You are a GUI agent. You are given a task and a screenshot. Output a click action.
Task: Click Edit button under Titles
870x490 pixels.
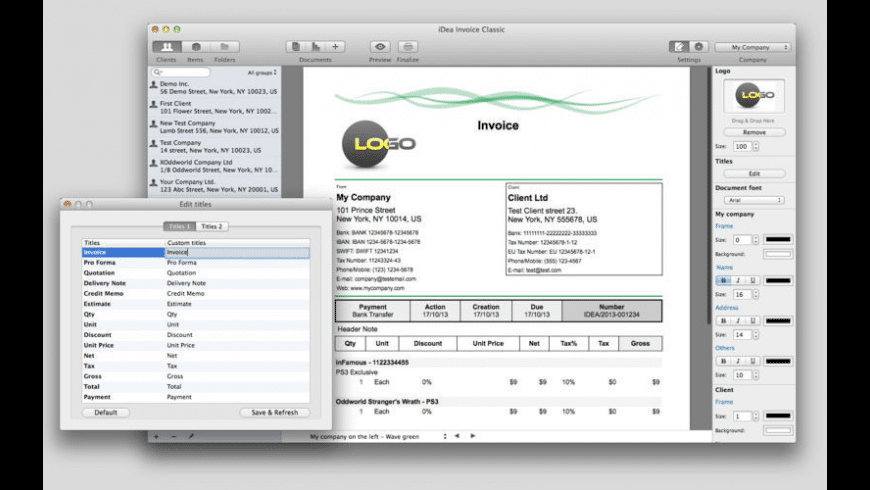point(754,174)
